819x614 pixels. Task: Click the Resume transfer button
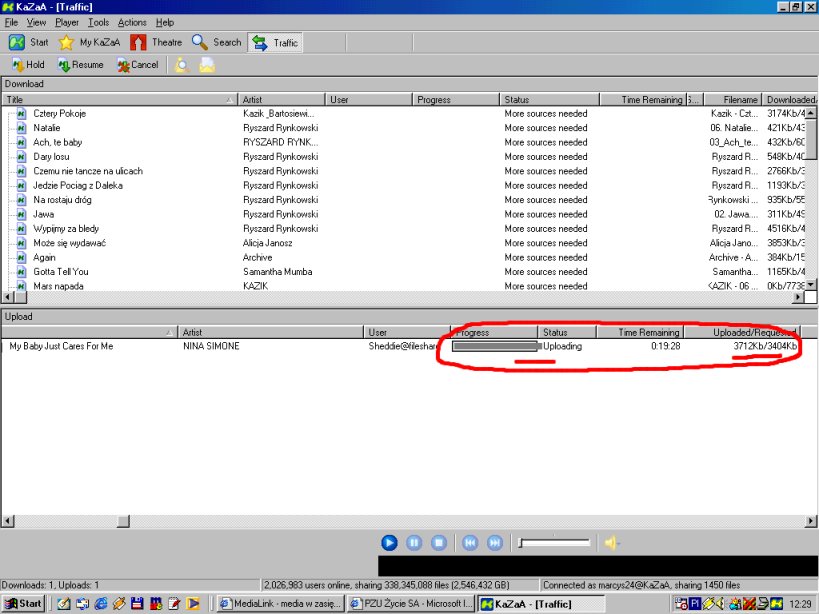coord(80,65)
